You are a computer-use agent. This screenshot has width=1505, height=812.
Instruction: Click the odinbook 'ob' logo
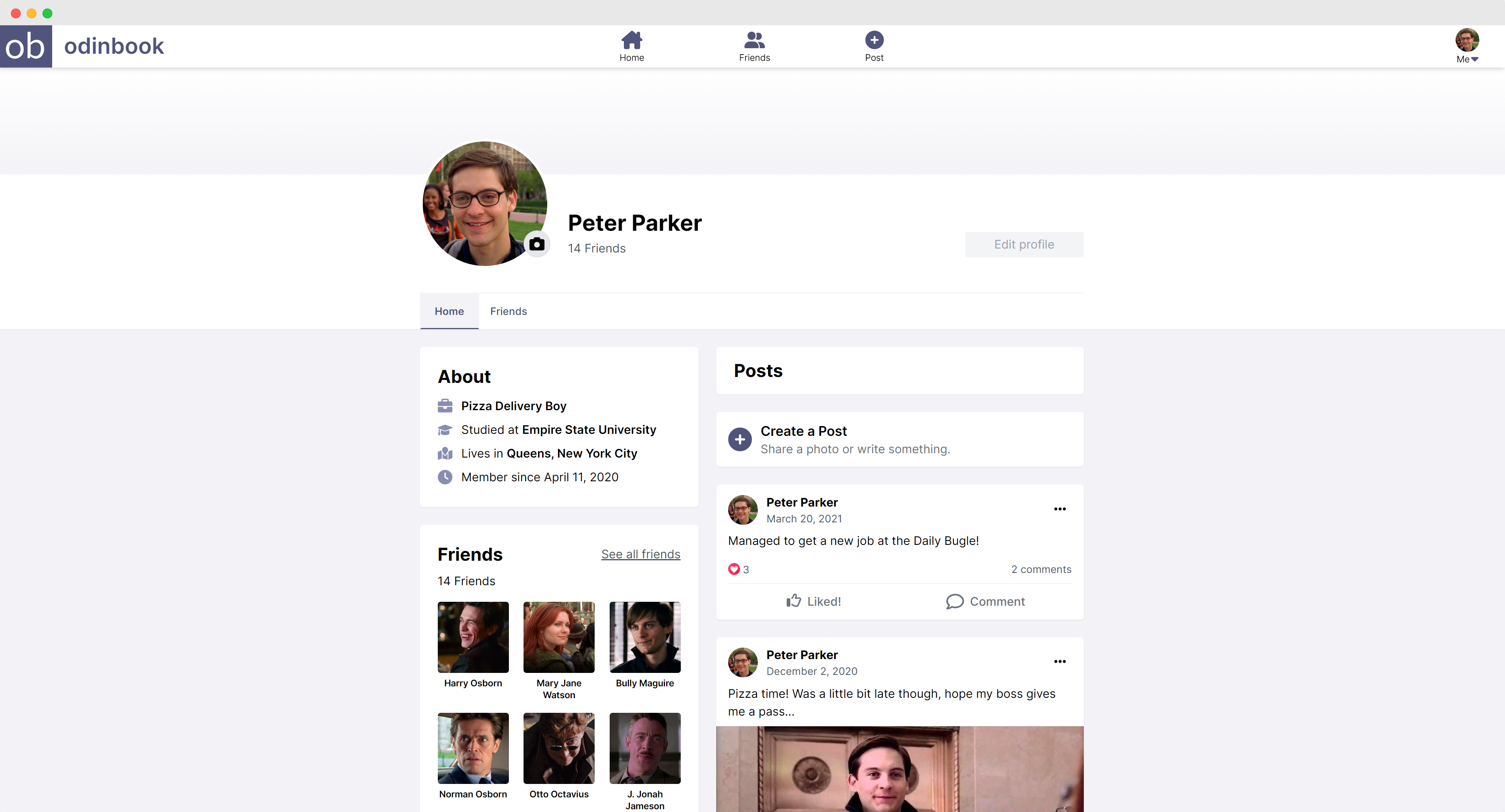tap(26, 46)
